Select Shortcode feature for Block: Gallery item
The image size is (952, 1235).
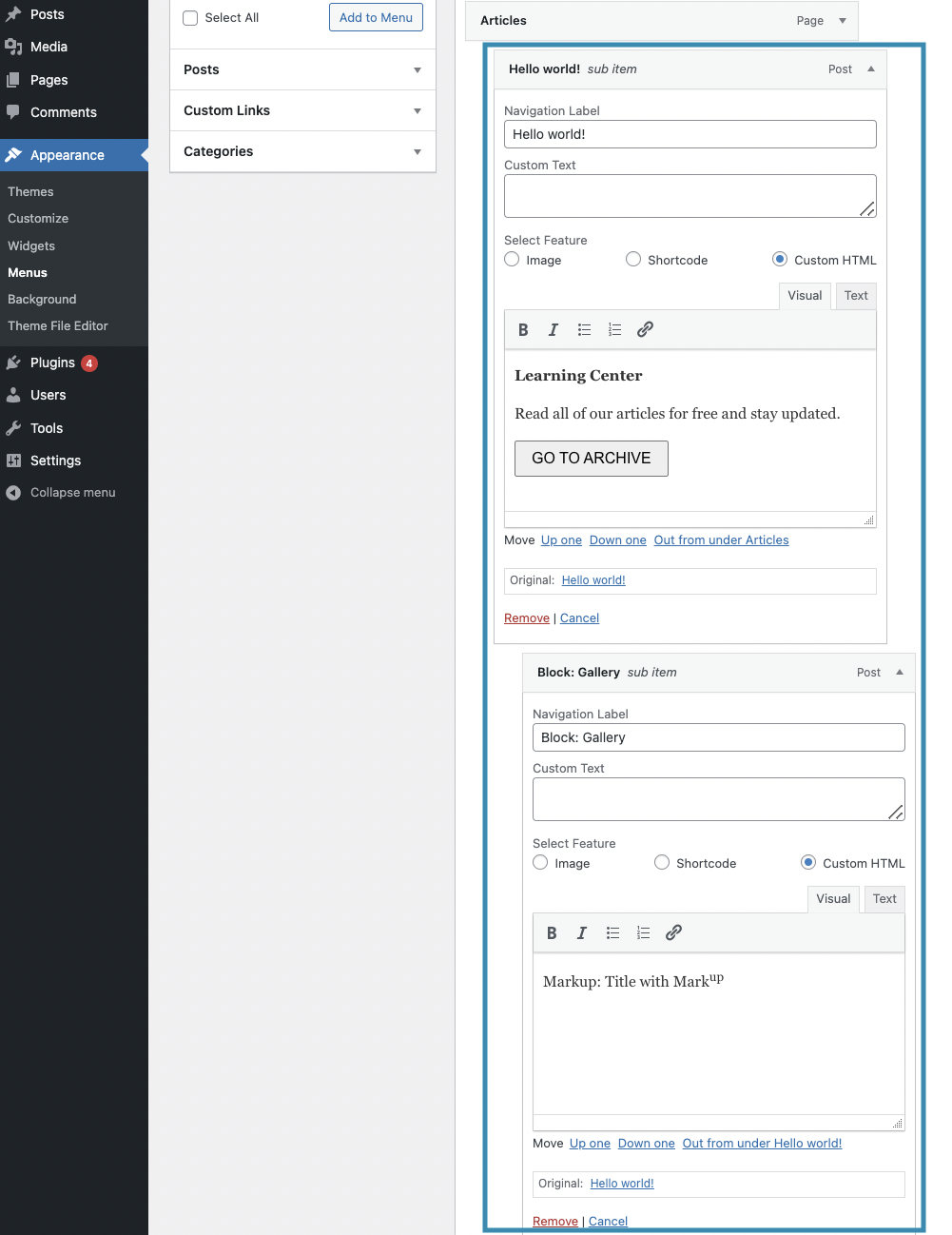[662, 862]
